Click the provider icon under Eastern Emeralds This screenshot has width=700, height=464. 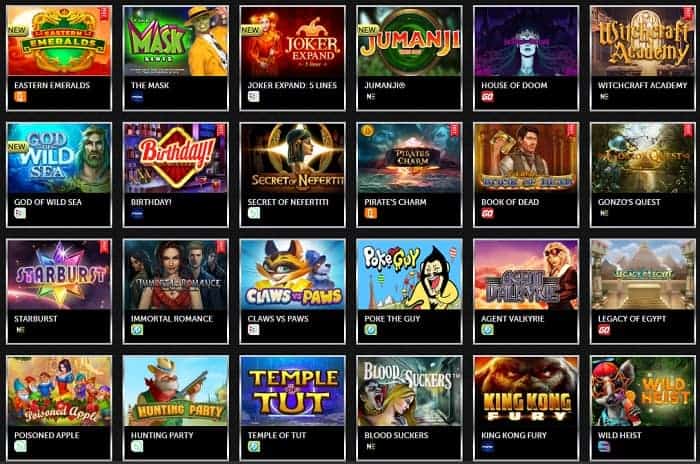click(20, 96)
